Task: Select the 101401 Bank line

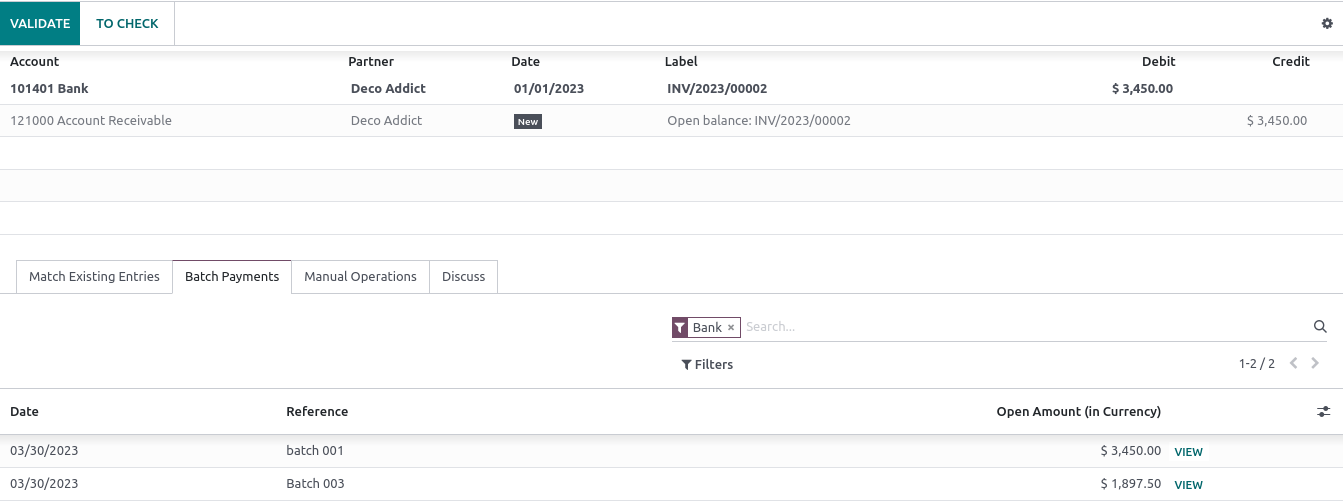Action: 50,89
